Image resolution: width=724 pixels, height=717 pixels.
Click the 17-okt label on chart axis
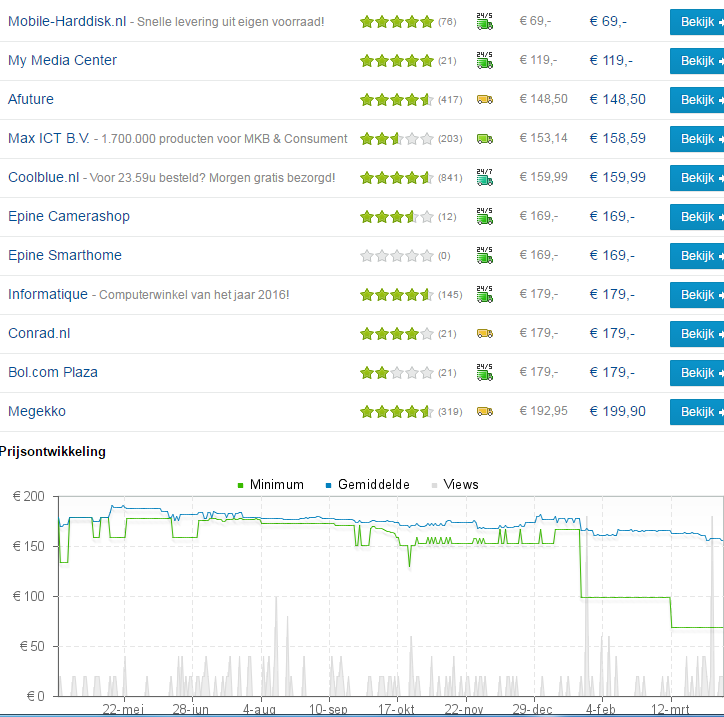[x=396, y=710]
